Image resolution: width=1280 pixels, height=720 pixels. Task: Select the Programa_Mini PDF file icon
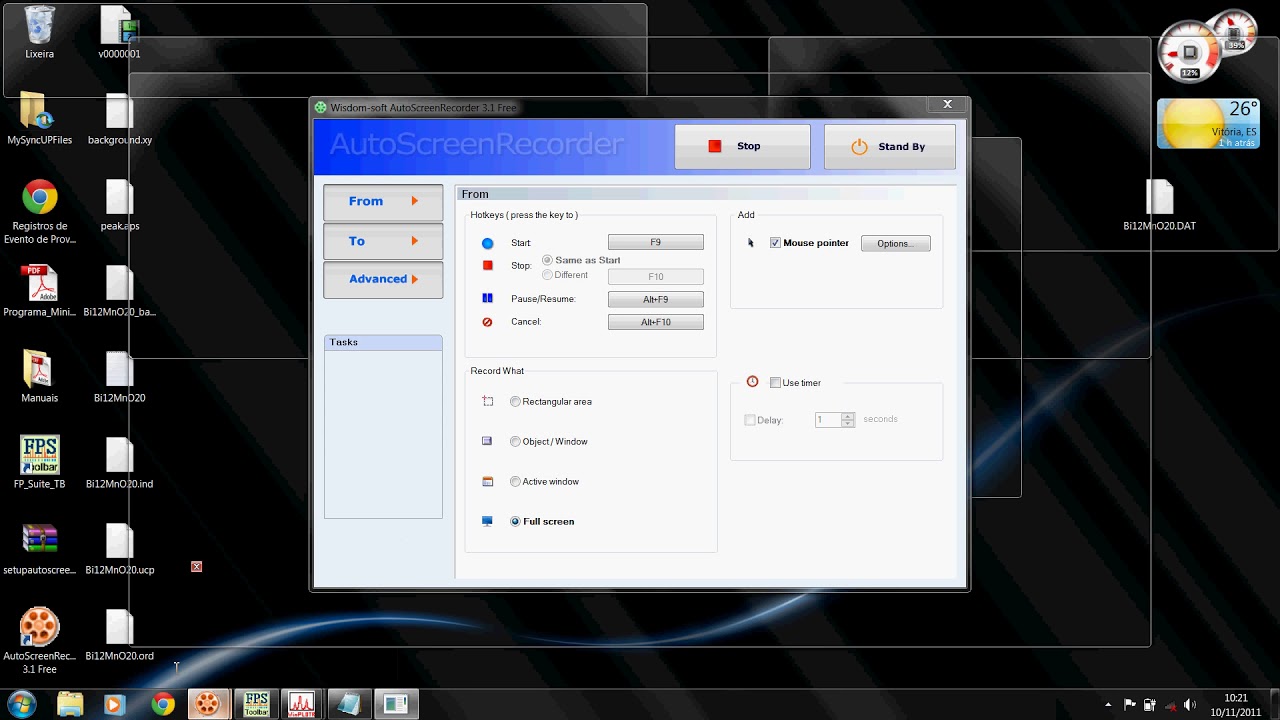click(39, 291)
